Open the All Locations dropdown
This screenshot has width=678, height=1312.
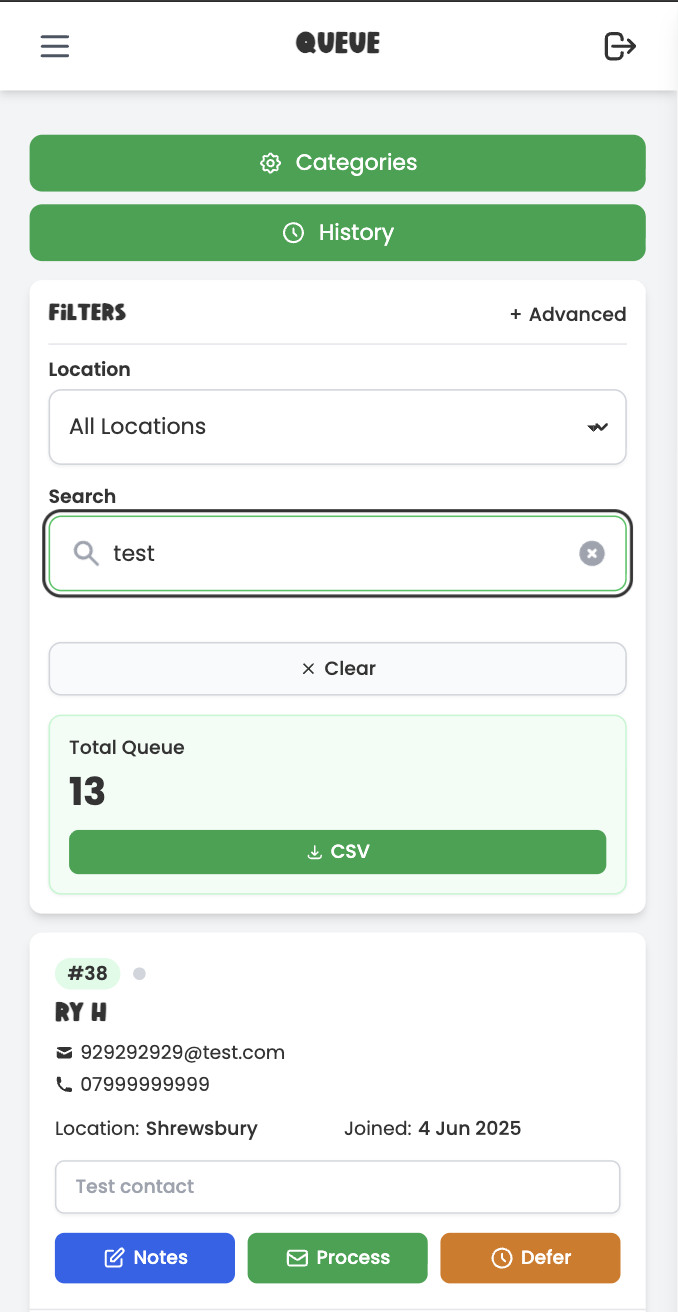pyautogui.click(x=320, y=427)
